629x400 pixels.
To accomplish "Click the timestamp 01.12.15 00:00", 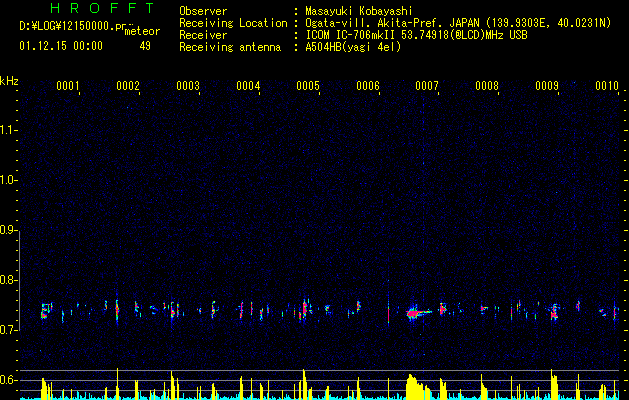I will tap(61, 46).
